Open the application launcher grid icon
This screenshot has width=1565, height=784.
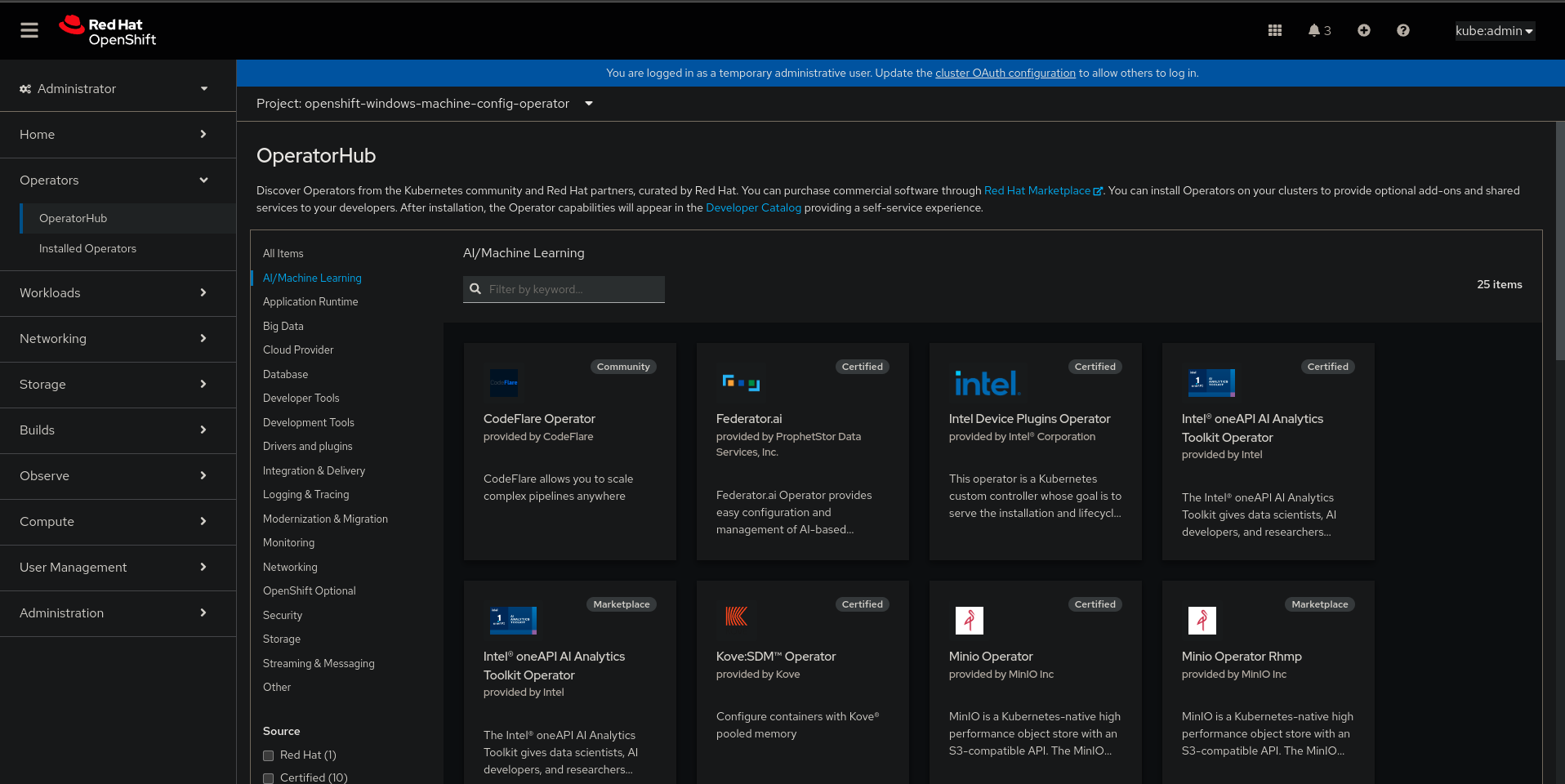1274,30
